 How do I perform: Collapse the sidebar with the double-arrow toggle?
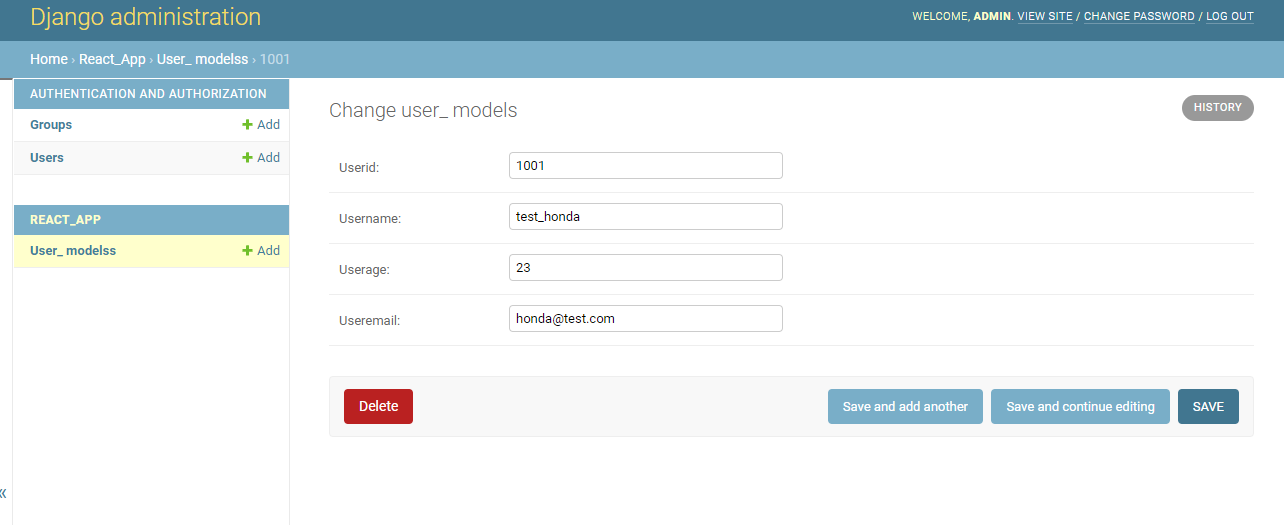3,493
